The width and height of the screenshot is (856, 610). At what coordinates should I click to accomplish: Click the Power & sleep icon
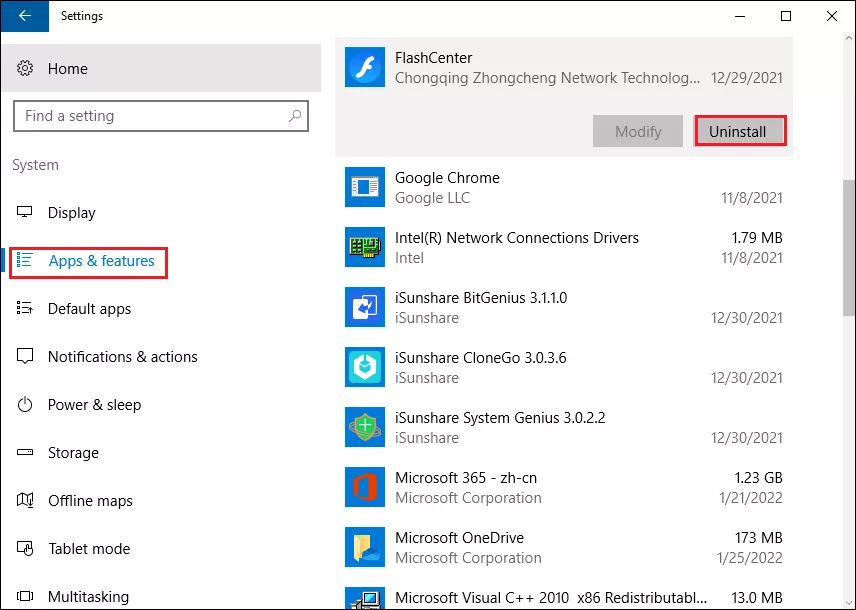[x=25, y=405]
